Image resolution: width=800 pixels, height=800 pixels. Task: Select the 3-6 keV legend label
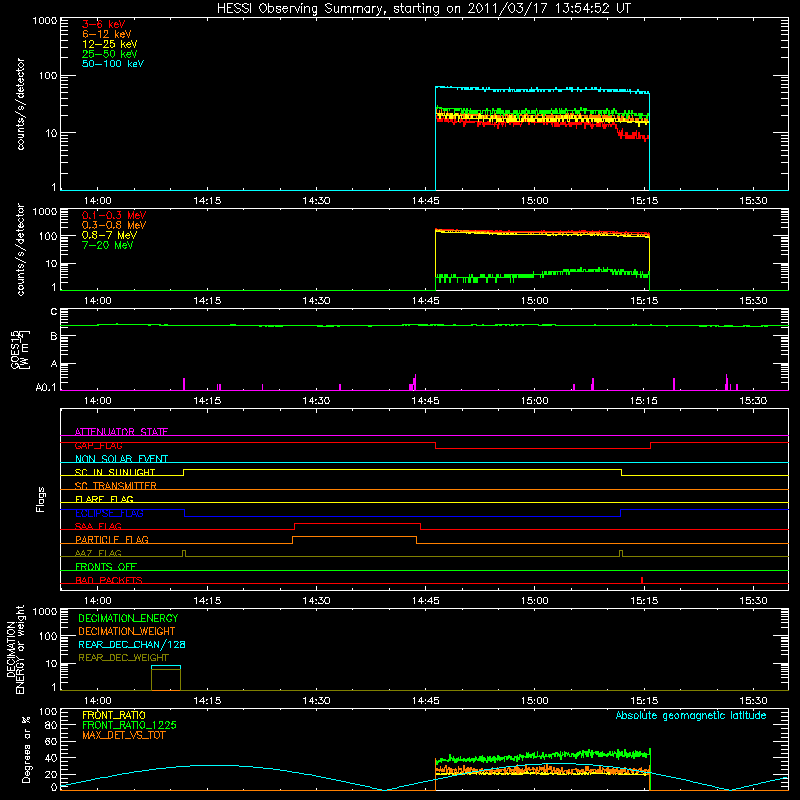tap(104, 24)
